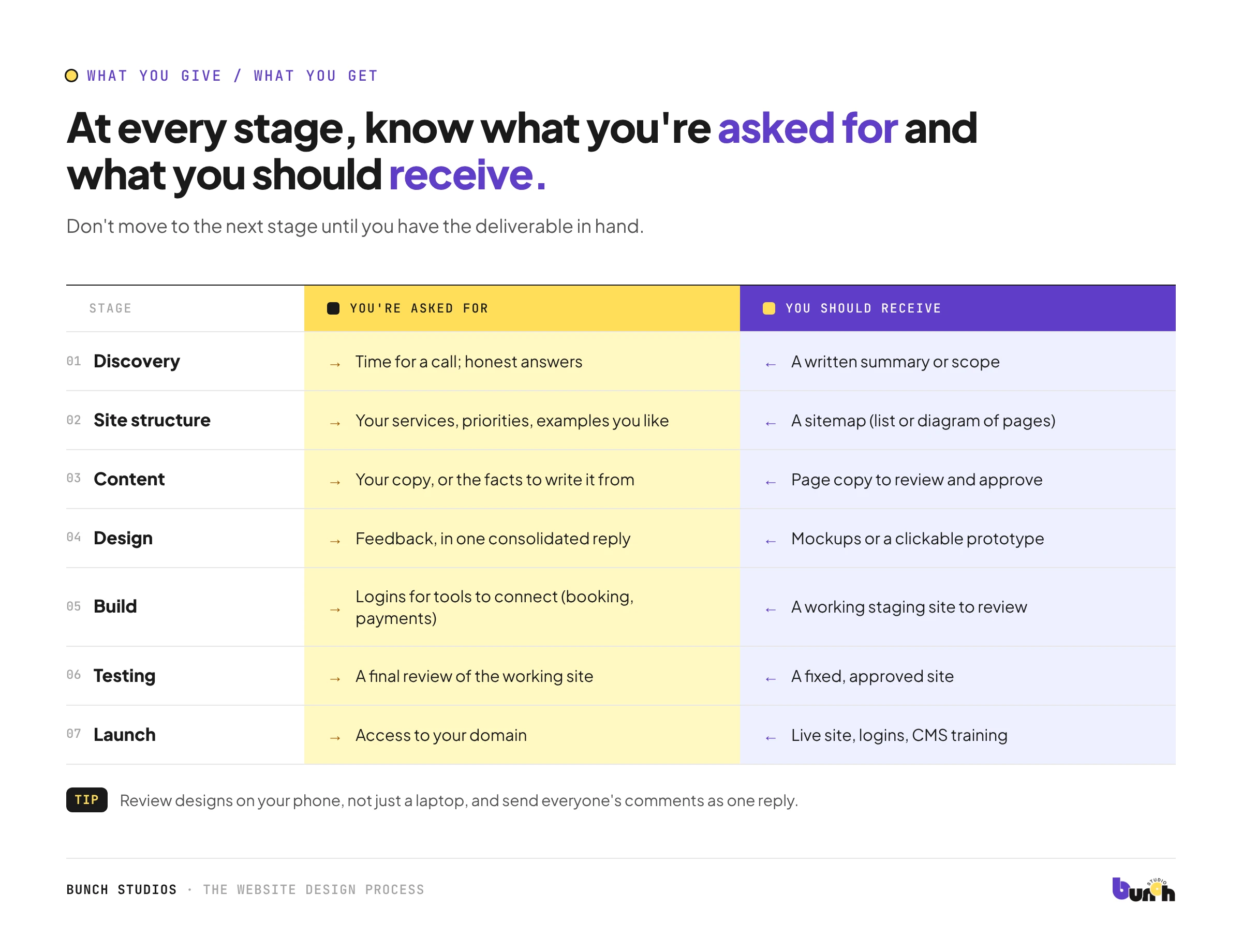Click the left arrow beside Live site, logins

pyautogui.click(x=771, y=738)
